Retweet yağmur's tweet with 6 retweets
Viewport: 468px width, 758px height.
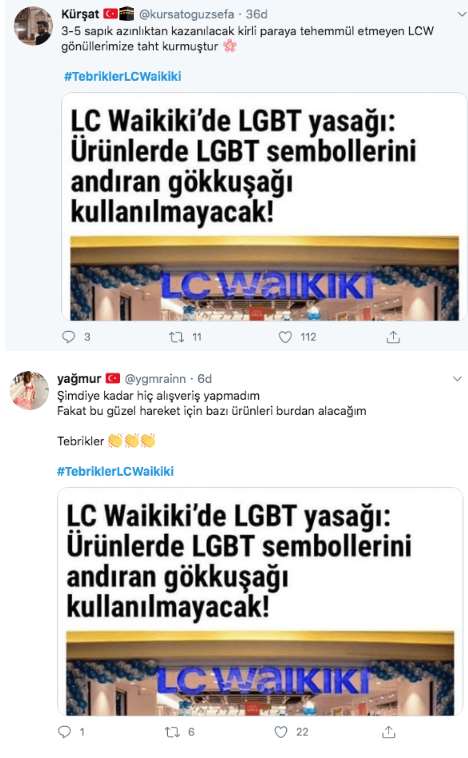click(172, 732)
